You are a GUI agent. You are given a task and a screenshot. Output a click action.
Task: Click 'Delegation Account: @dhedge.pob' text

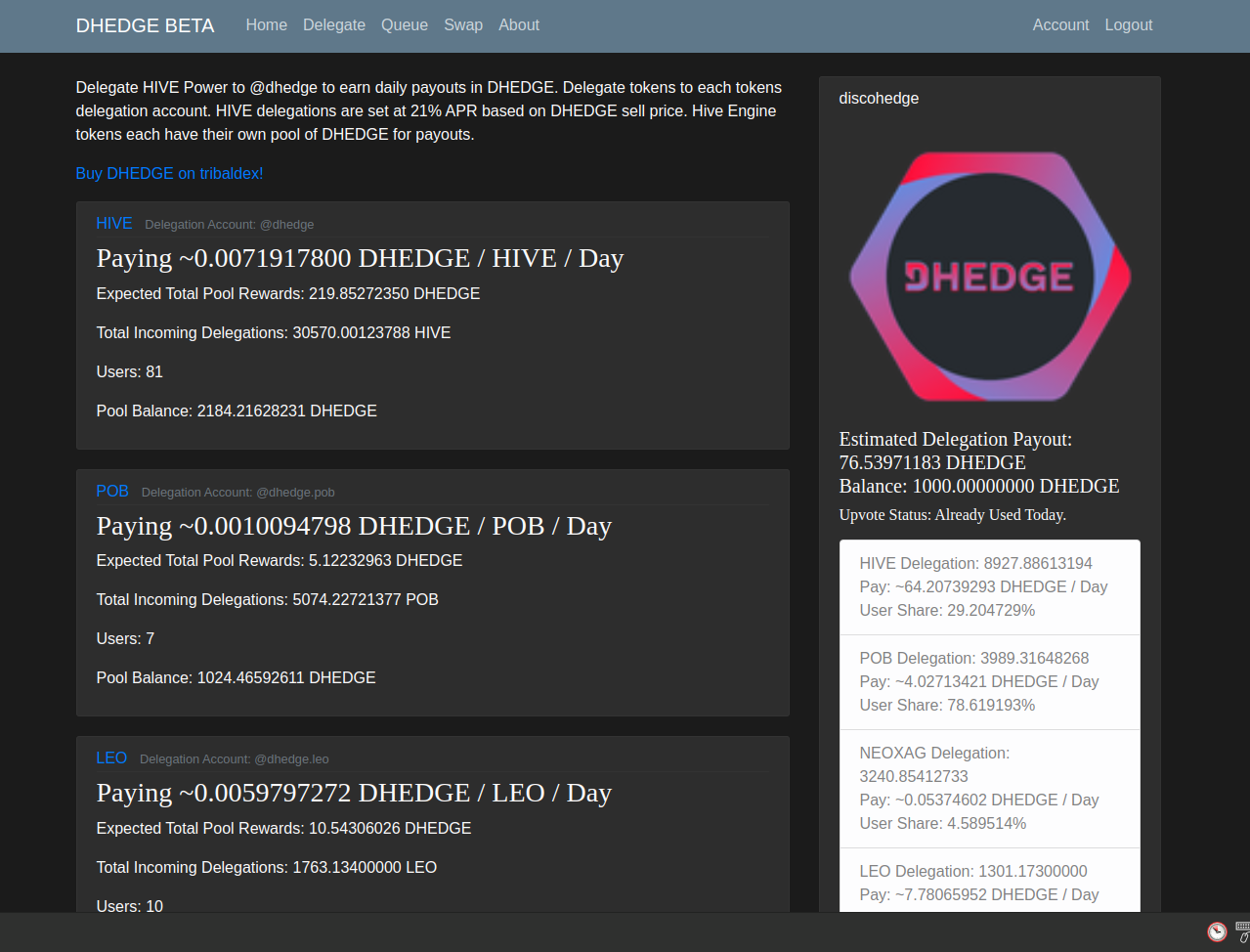coord(238,493)
